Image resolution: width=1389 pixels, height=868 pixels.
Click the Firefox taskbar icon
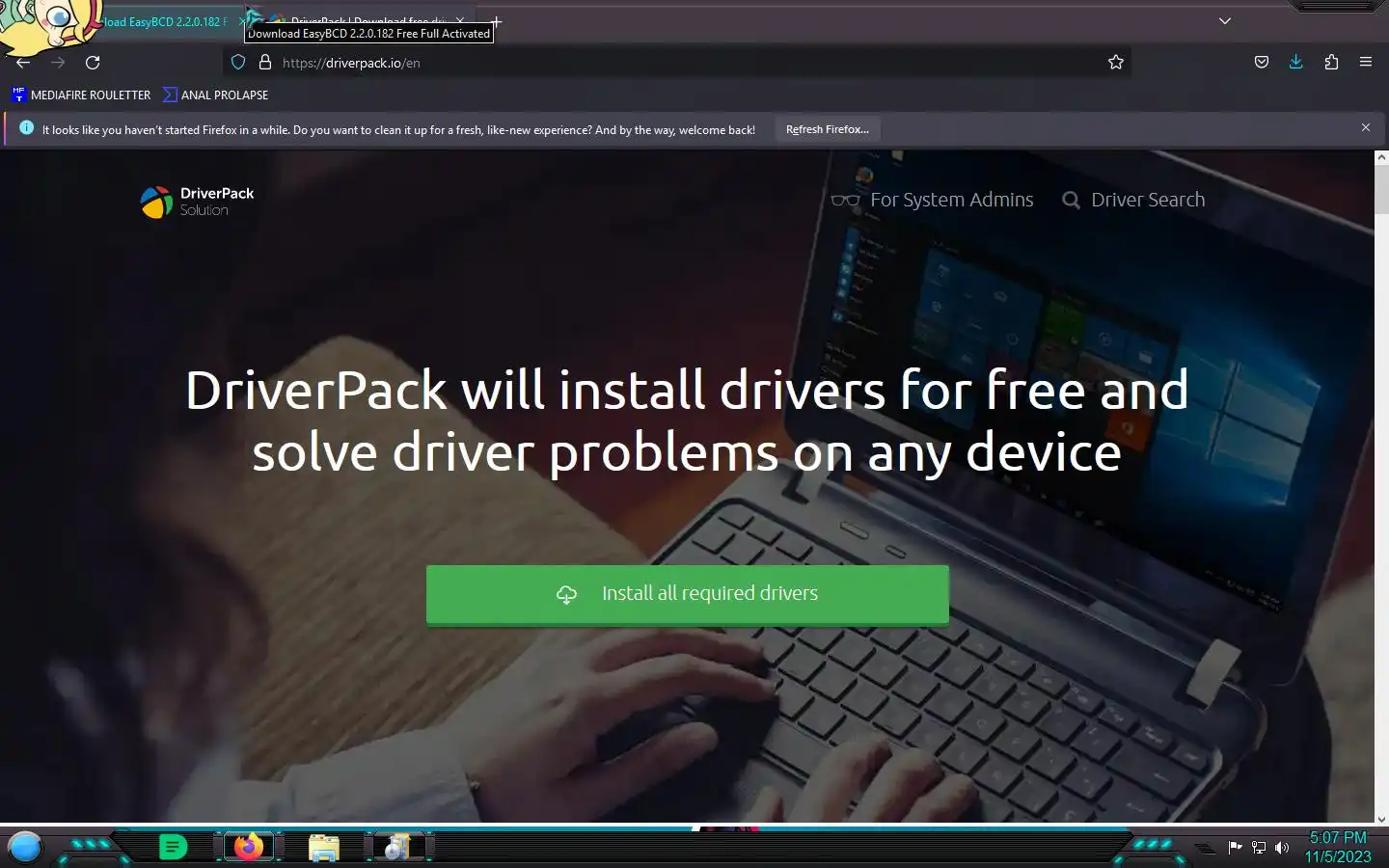click(249, 847)
